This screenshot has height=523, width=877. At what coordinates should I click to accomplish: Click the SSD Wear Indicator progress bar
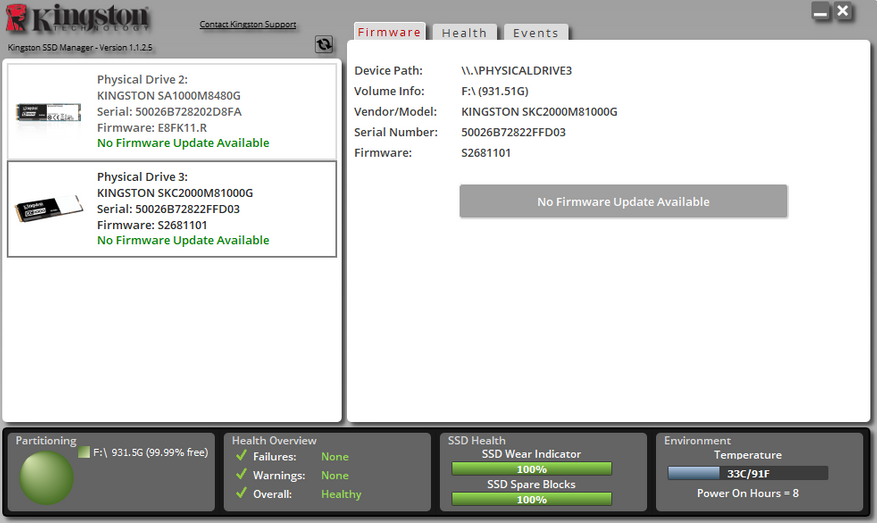(531, 469)
